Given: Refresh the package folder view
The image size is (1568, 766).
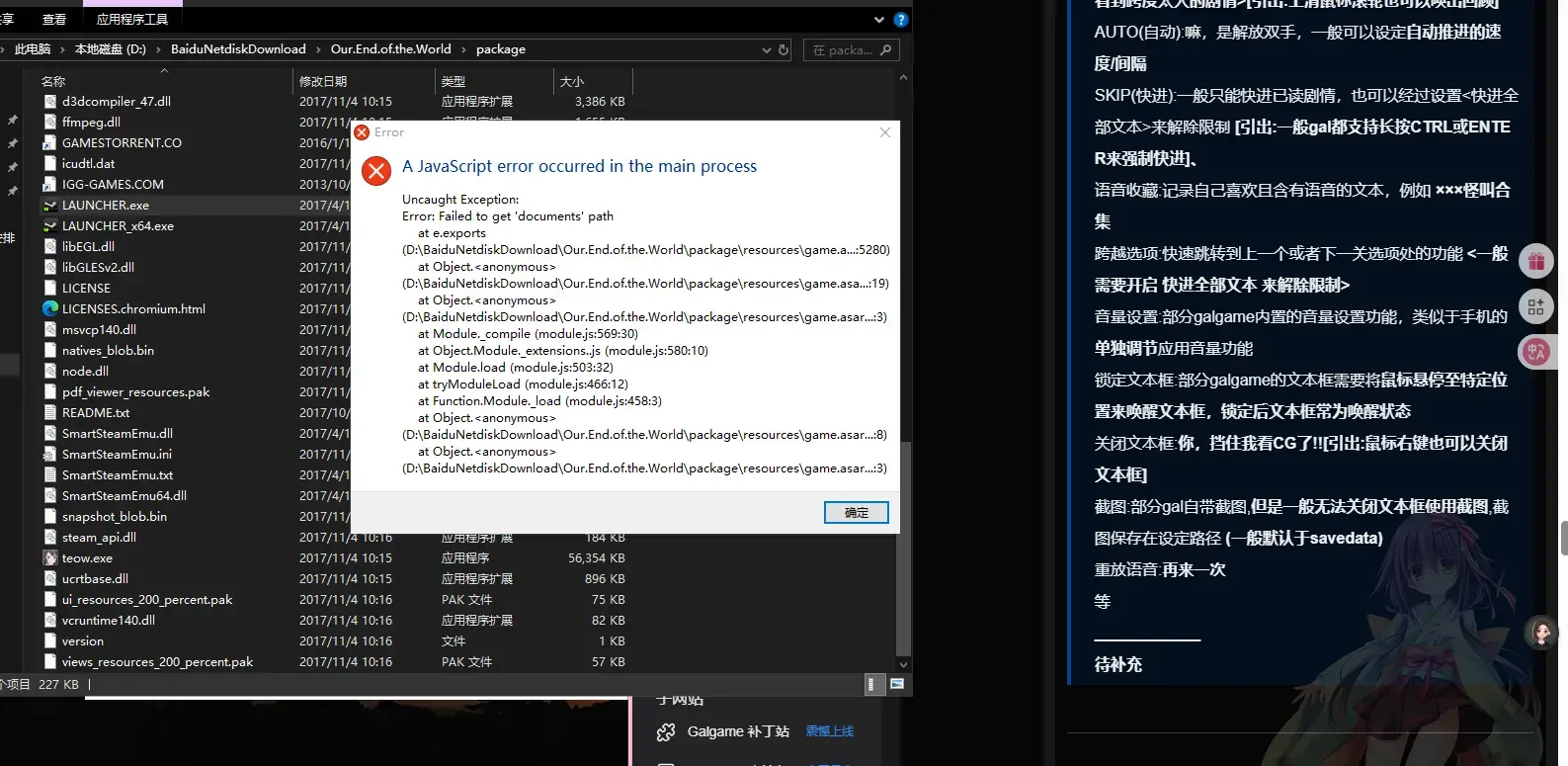Looking at the screenshot, I should 784,49.
